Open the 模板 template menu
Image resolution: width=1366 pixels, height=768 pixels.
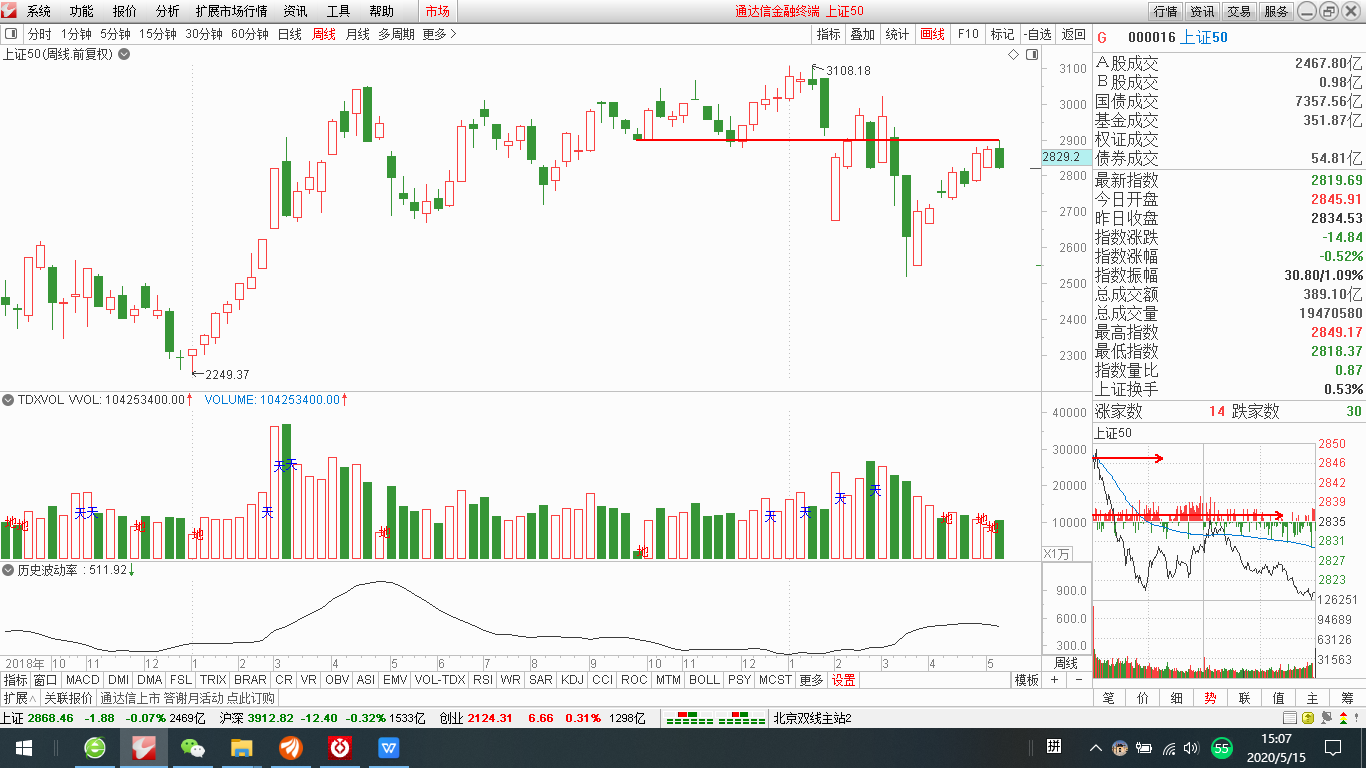point(1027,680)
